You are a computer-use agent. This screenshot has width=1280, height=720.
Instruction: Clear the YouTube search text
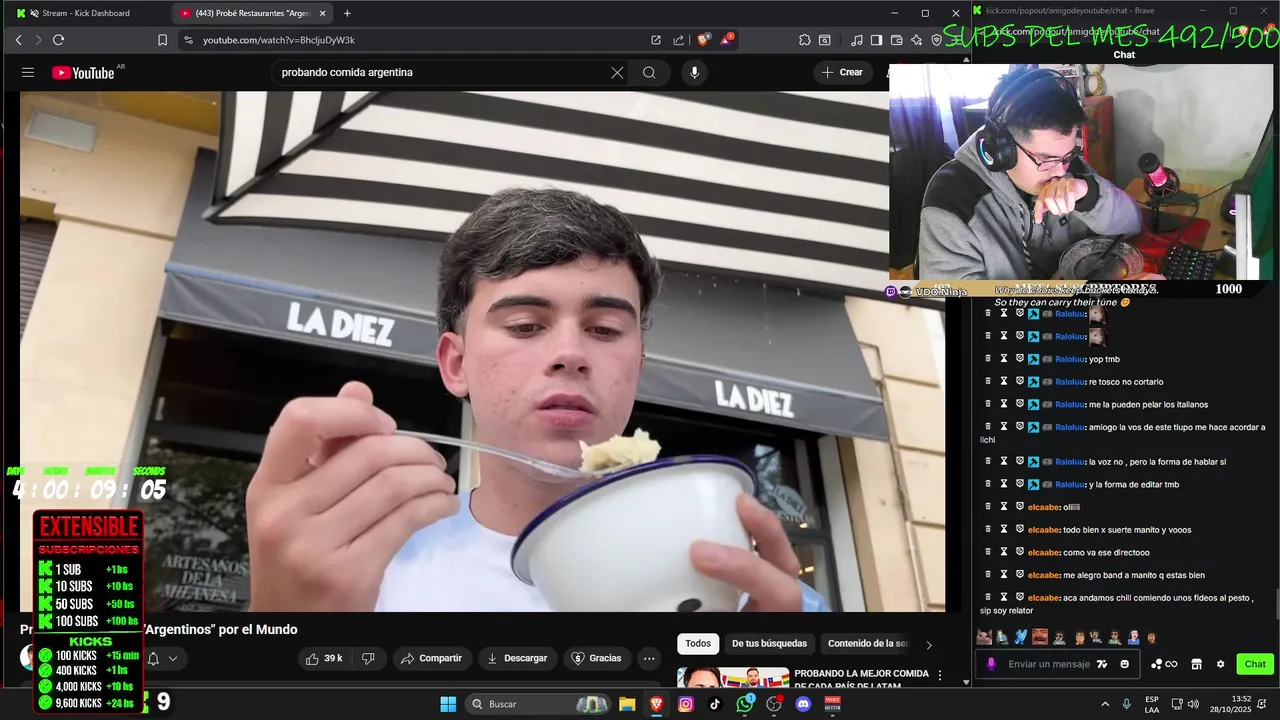[x=617, y=72]
